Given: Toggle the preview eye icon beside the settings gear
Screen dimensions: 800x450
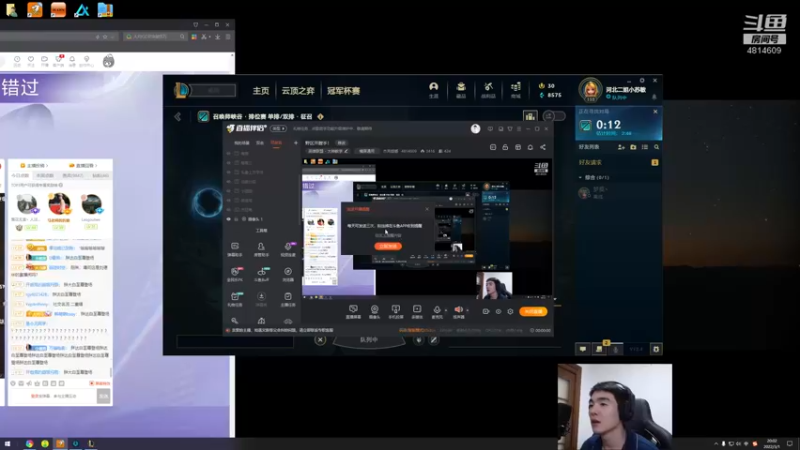Looking at the screenshot, I should click(498, 311).
